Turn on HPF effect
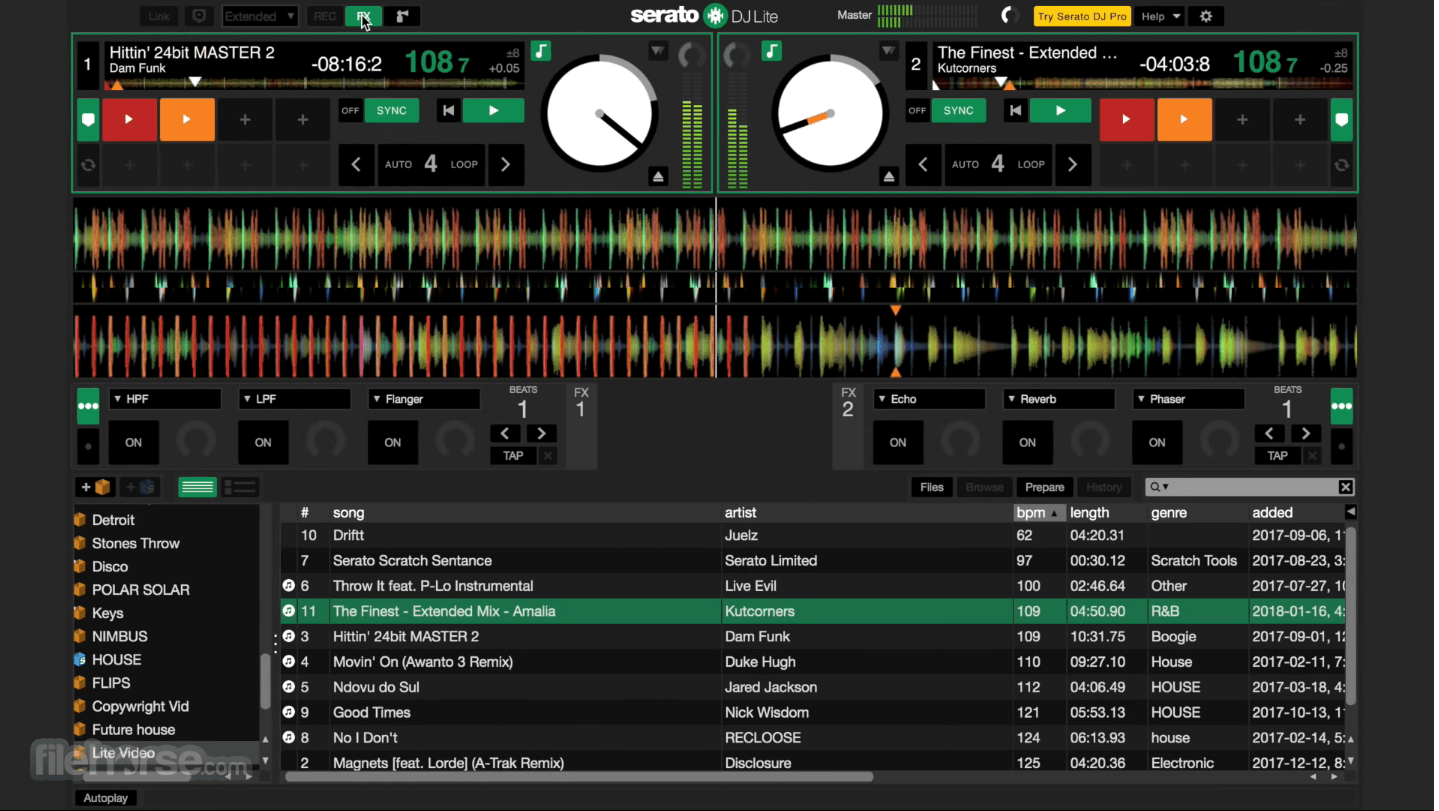The width and height of the screenshot is (1439, 811). pyautogui.click(x=133, y=442)
